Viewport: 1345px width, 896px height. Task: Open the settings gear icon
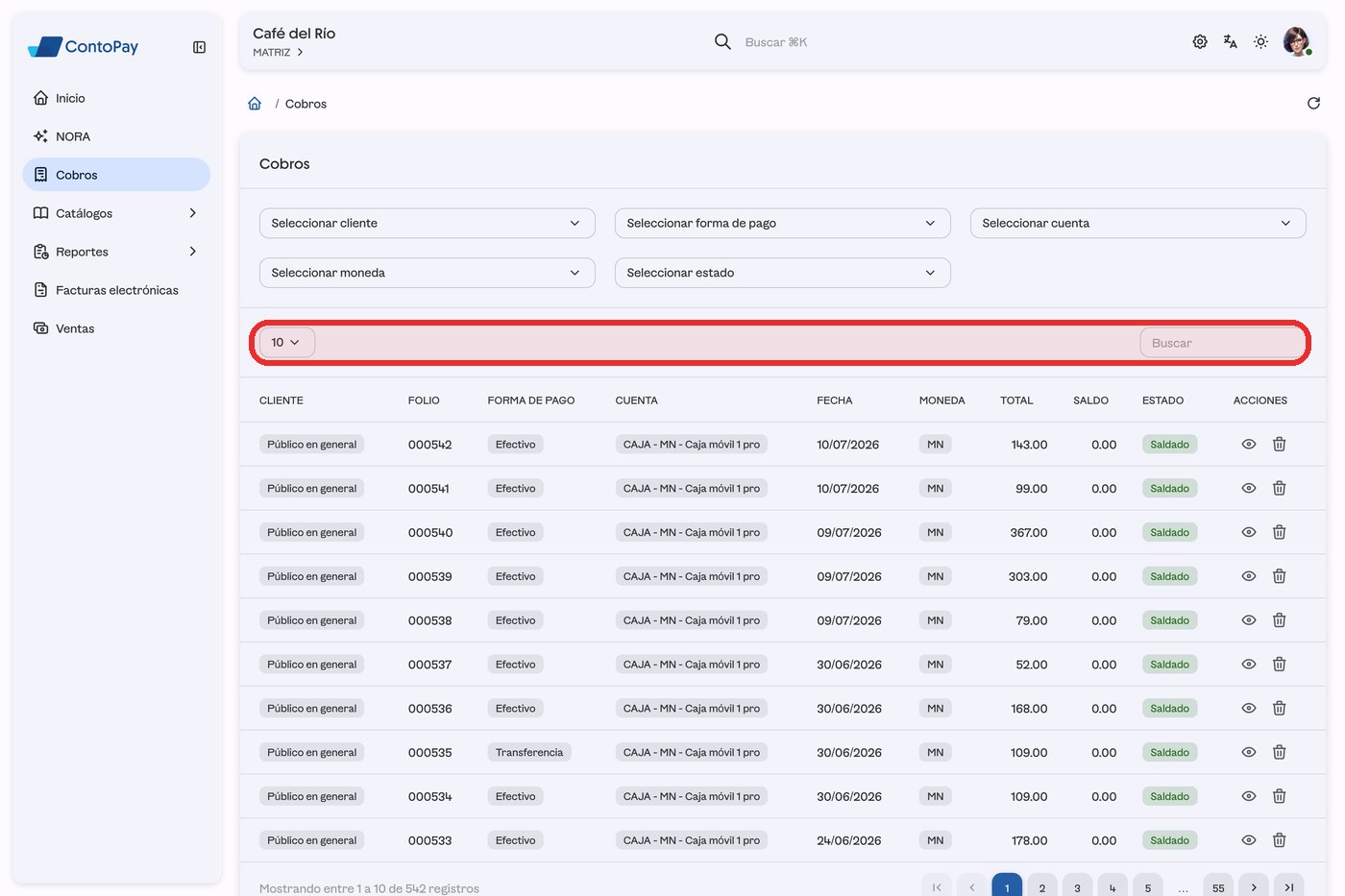(1200, 42)
